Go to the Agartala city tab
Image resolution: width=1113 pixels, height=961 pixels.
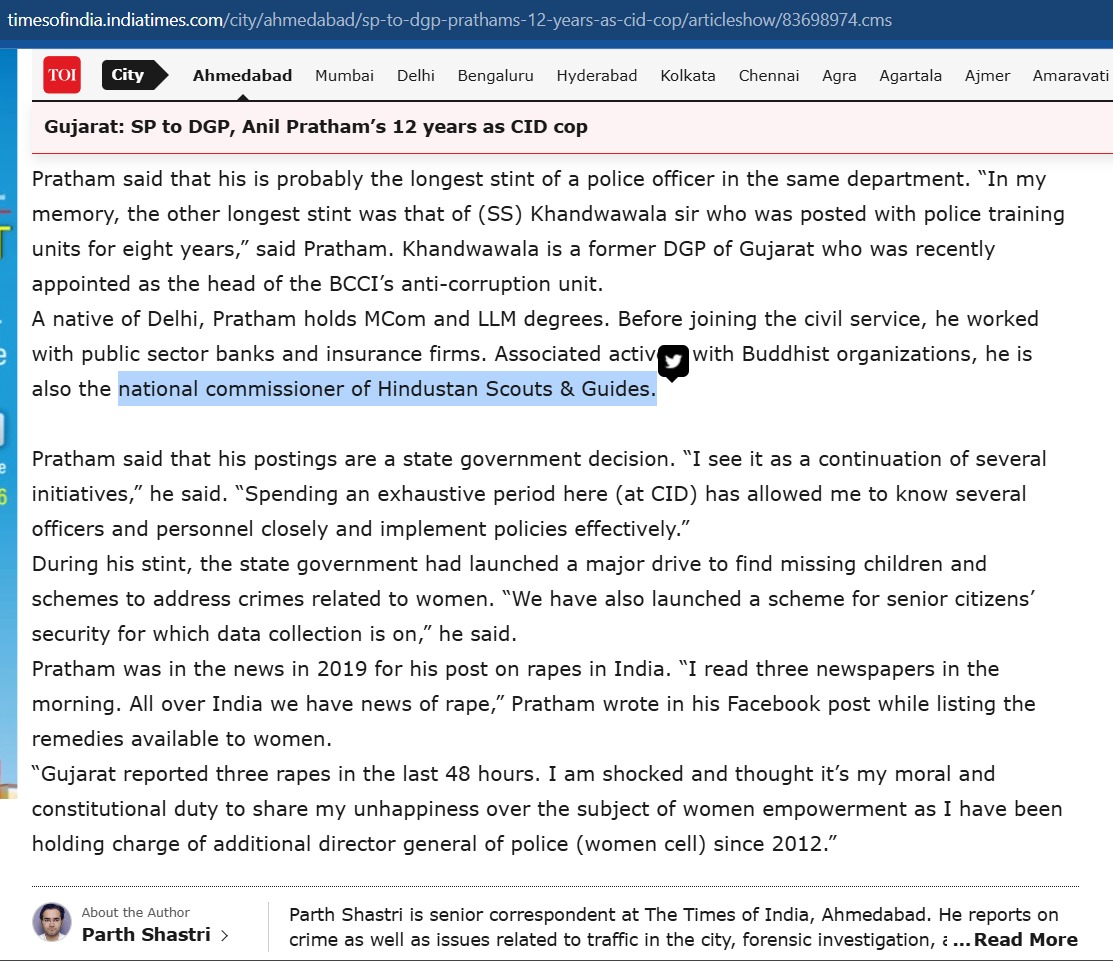910,75
